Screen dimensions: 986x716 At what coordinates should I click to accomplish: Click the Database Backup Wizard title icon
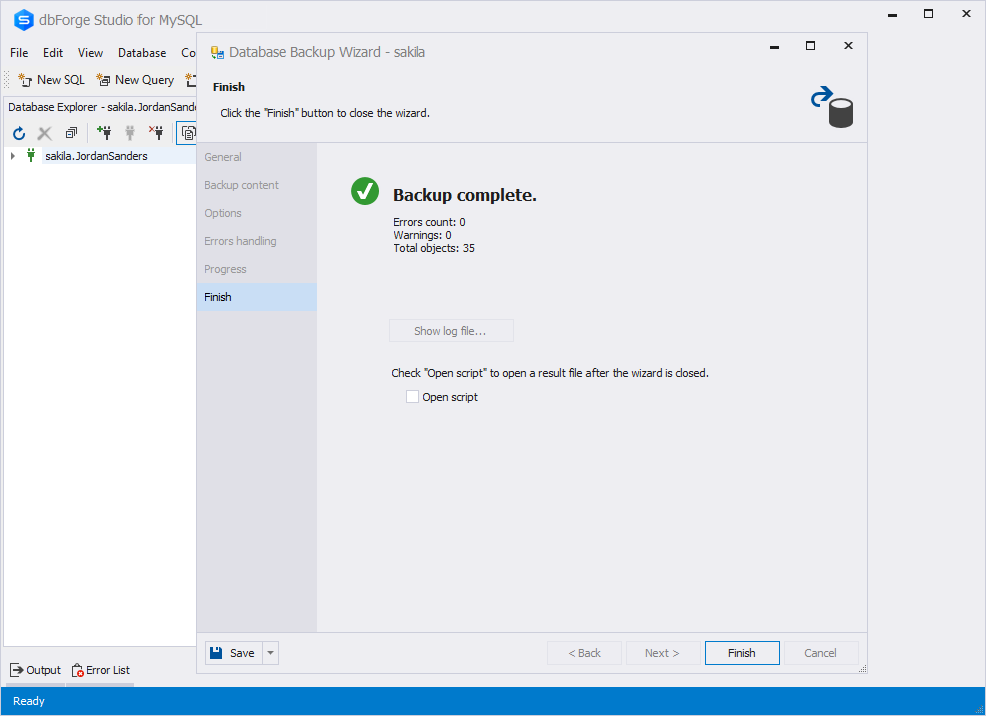click(x=217, y=52)
